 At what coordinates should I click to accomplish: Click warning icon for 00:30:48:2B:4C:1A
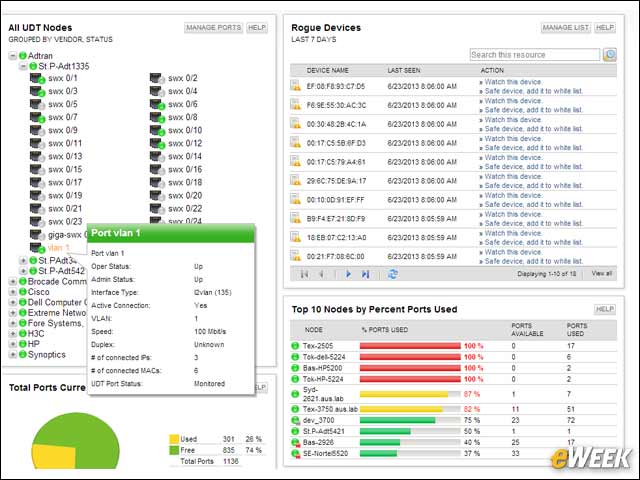pos(296,124)
